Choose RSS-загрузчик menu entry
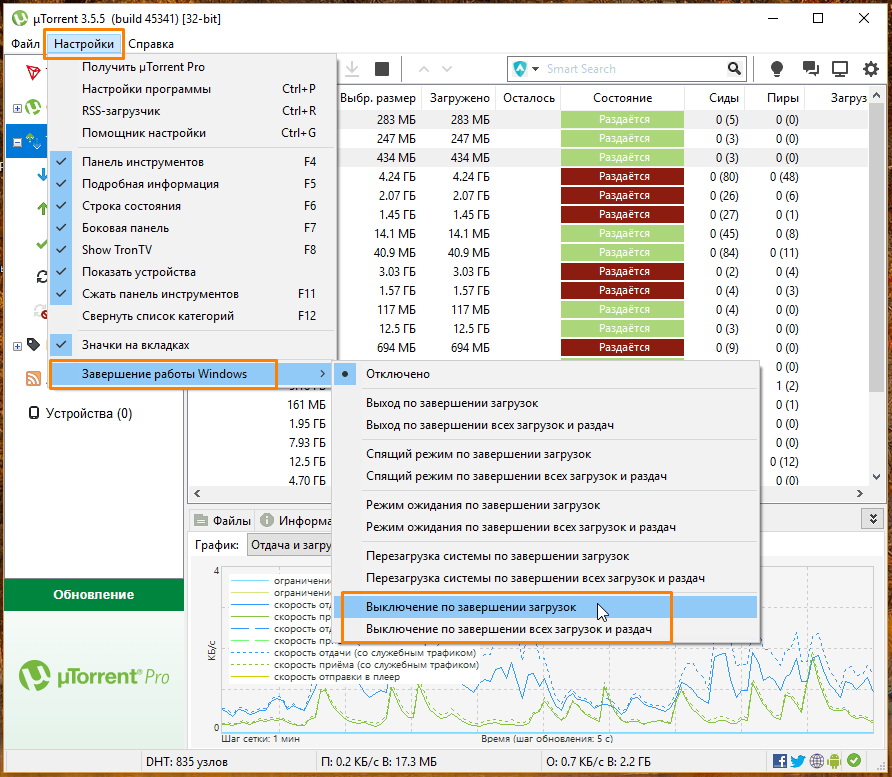Image resolution: width=892 pixels, height=777 pixels. pyautogui.click(x=193, y=111)
